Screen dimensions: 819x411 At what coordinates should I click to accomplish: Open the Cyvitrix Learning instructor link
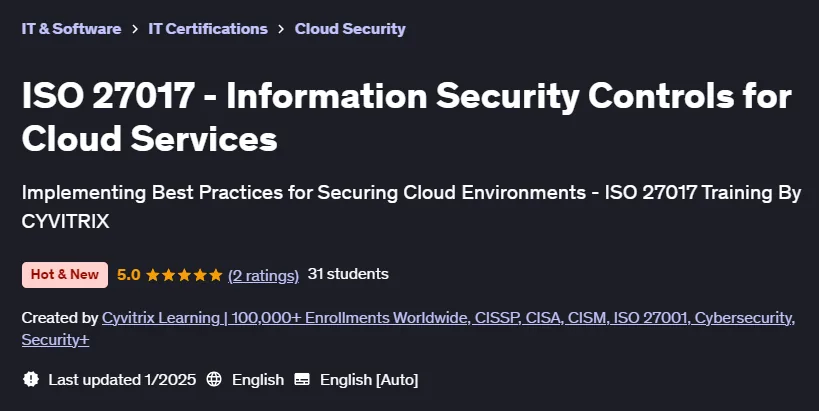point(408,328)
